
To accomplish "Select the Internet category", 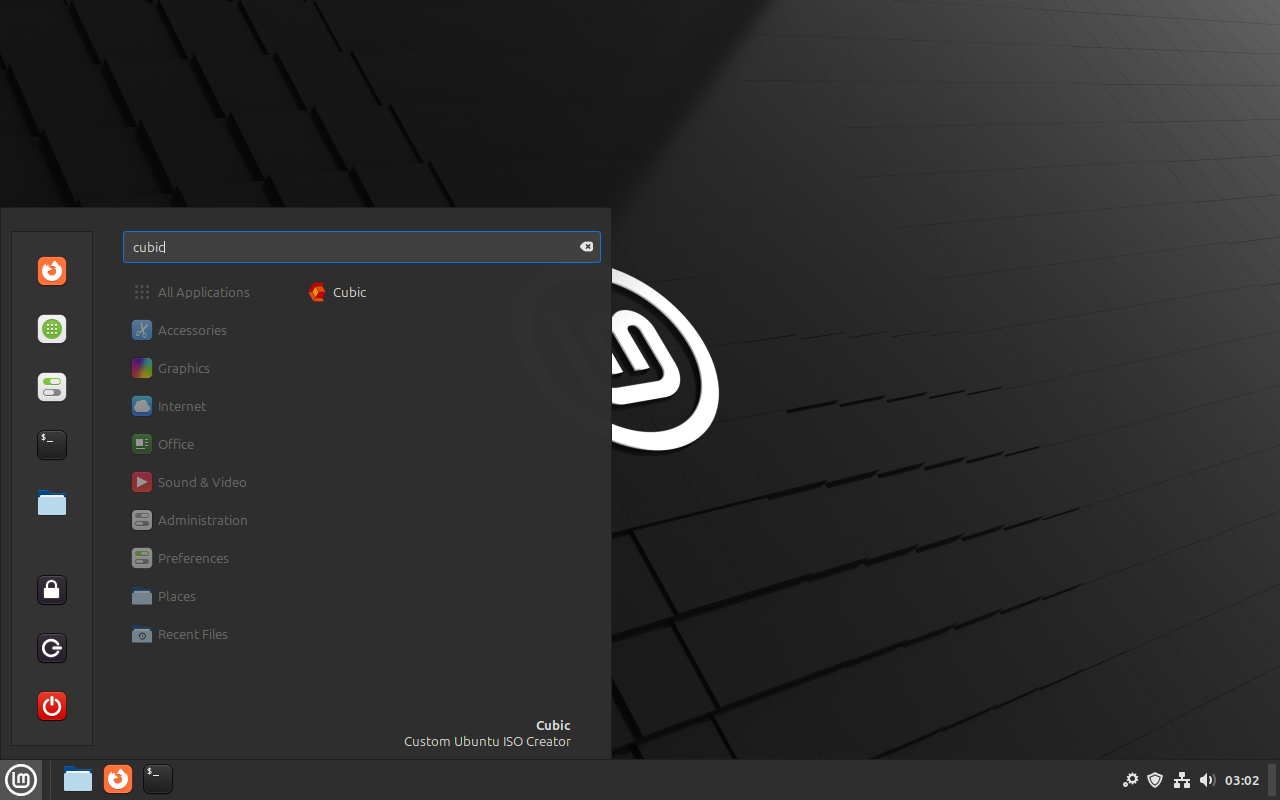I will [x=169, y=406].
